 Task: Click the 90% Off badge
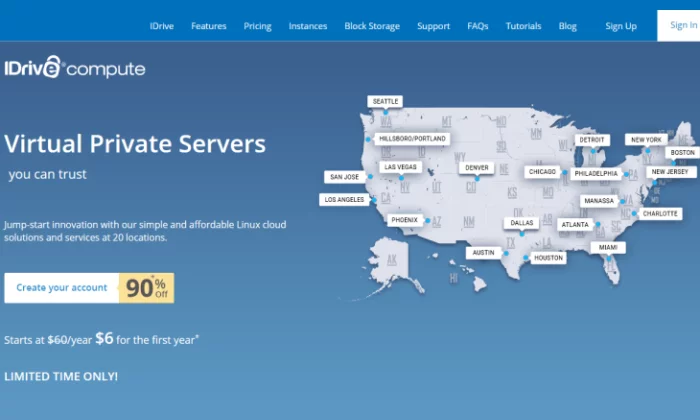tap(146, 288)
